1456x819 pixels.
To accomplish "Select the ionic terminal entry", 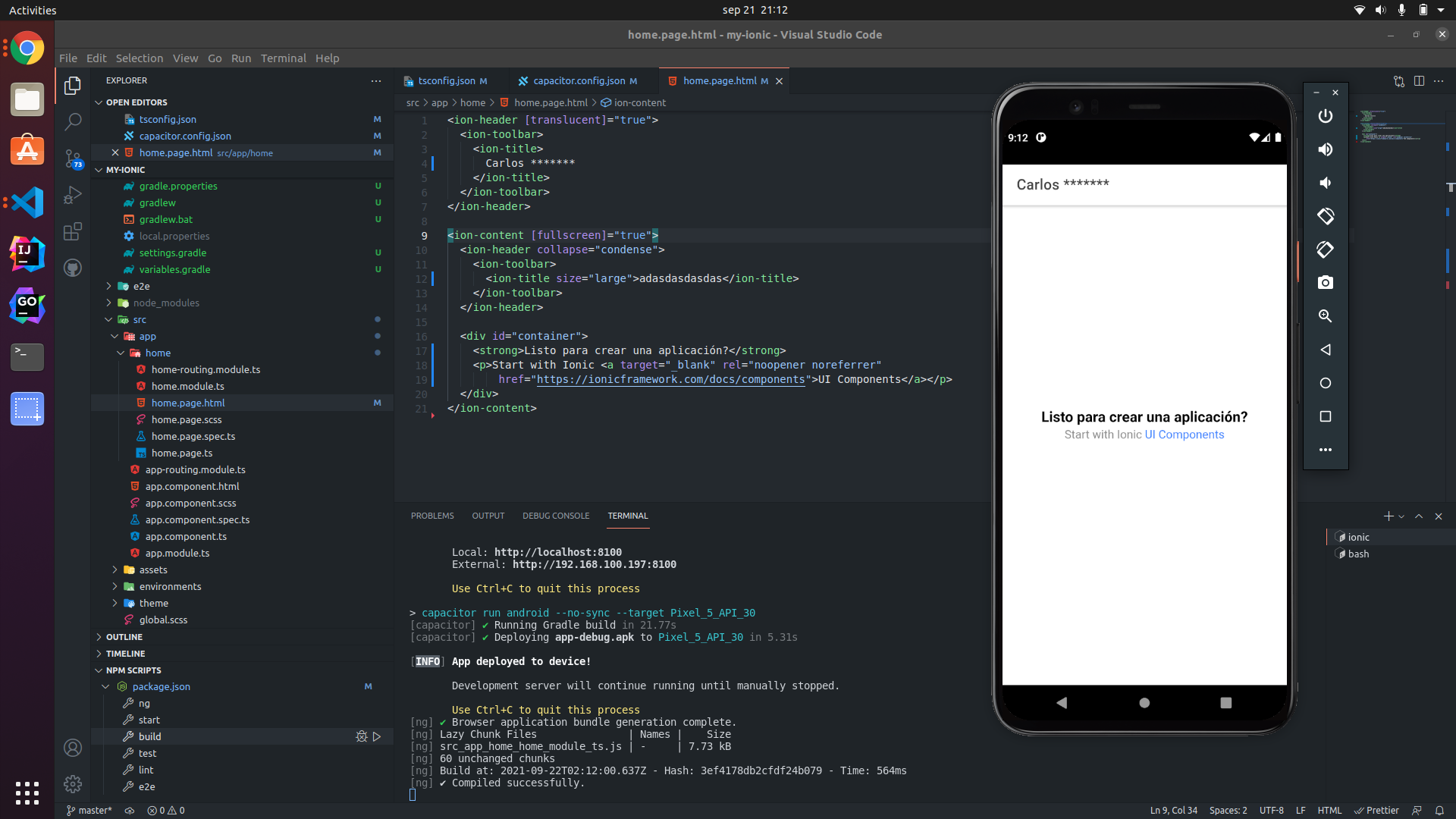I will [x=1390, y=537].
